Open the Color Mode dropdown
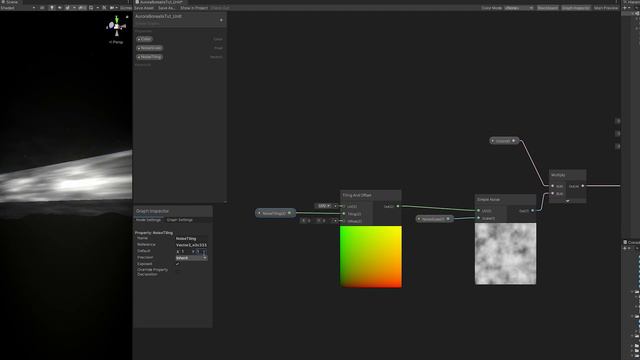This screenshot has height=360, width=640. [x=519, y=8]
